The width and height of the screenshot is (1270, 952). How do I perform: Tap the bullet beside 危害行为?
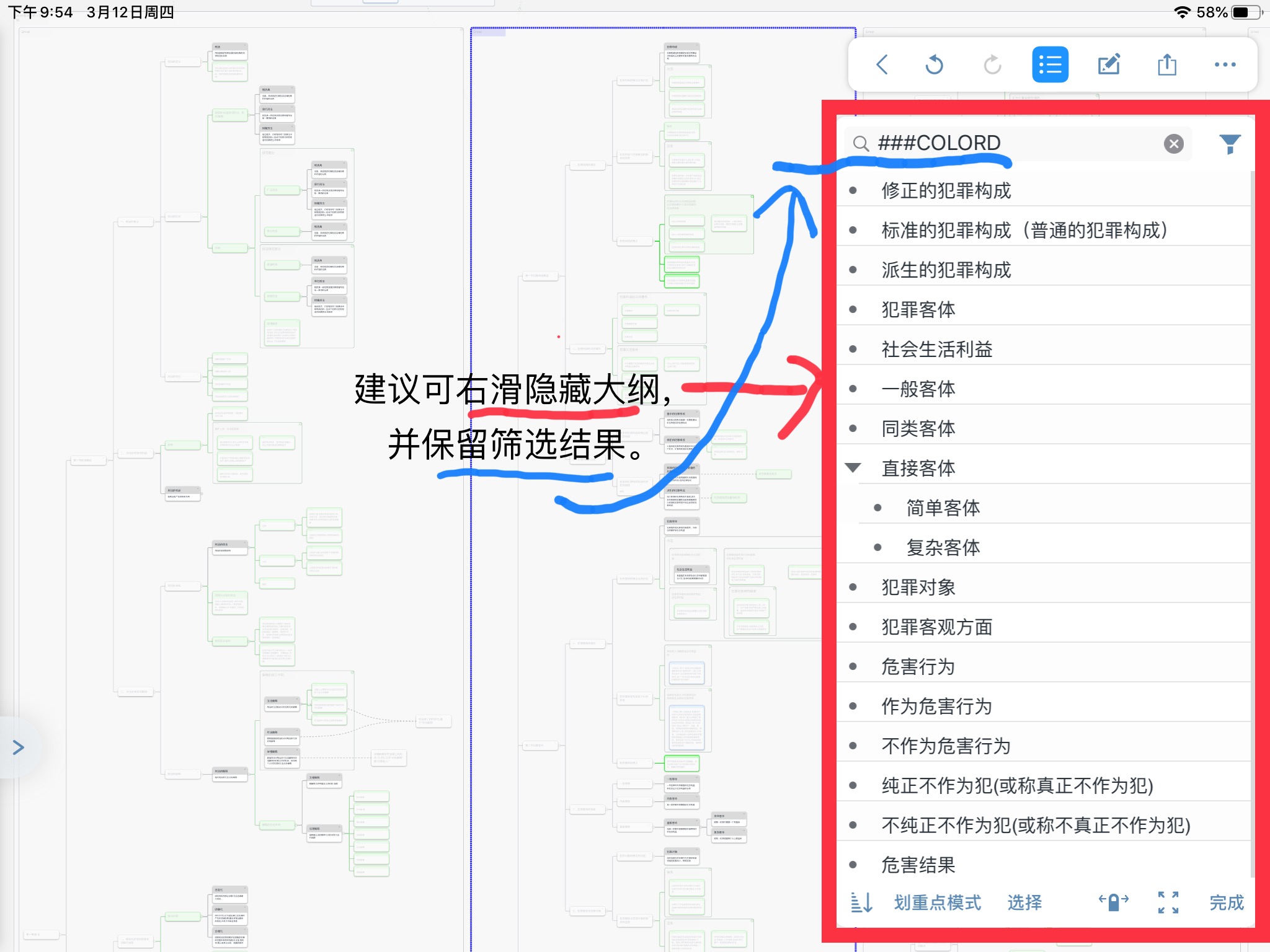(853, 666)
